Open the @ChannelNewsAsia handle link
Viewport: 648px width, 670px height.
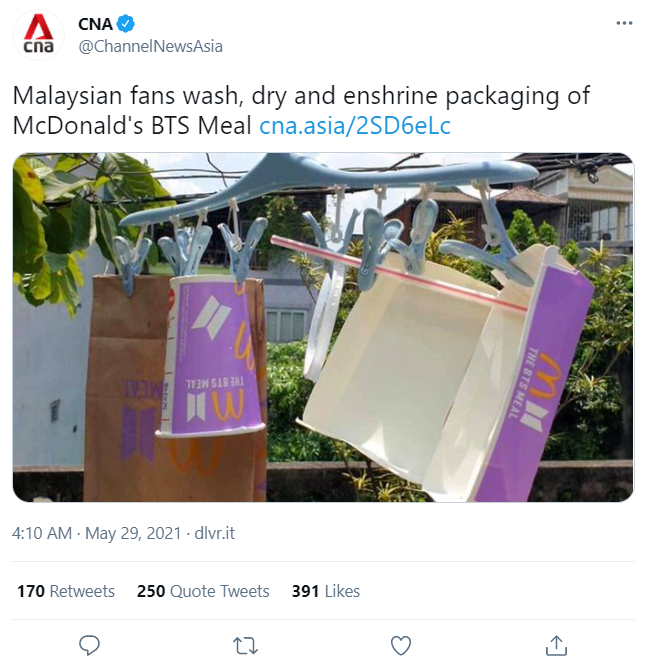click(150, 46)
